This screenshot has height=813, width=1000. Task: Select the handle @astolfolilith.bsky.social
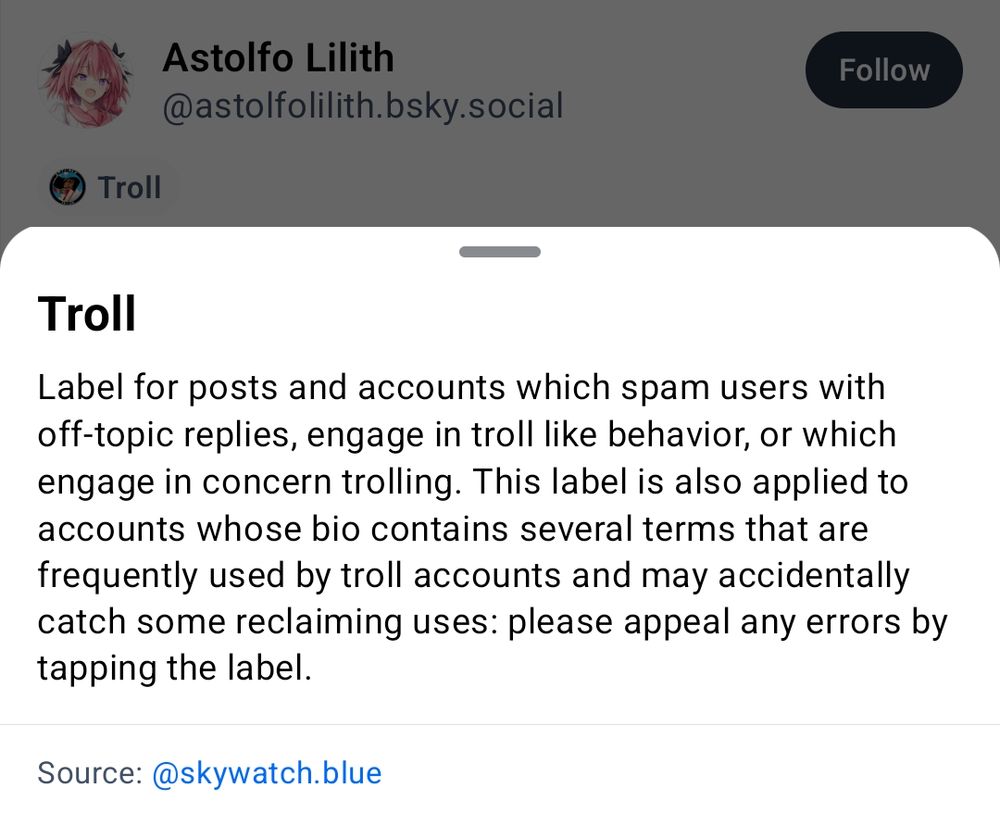pyautogui.click(x=364, y=105)
